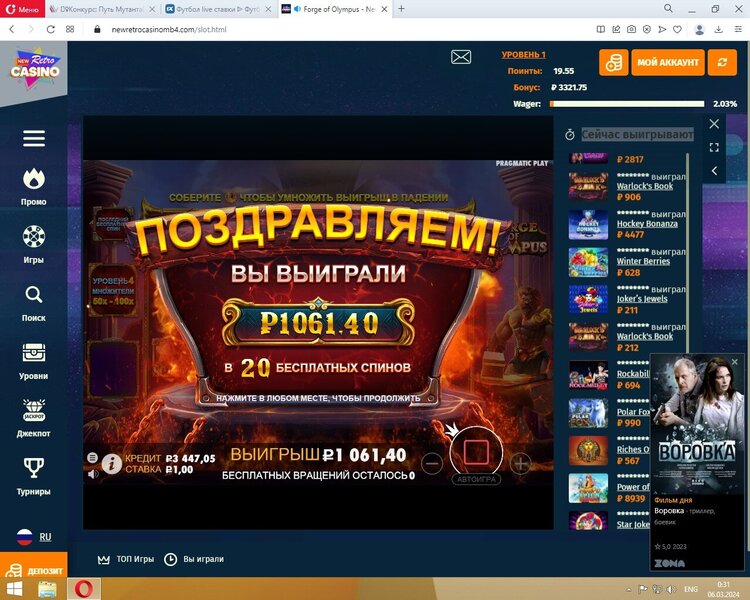Open File Explorer from the taskbar
The image size is (750, 600).
click(47, 589)
